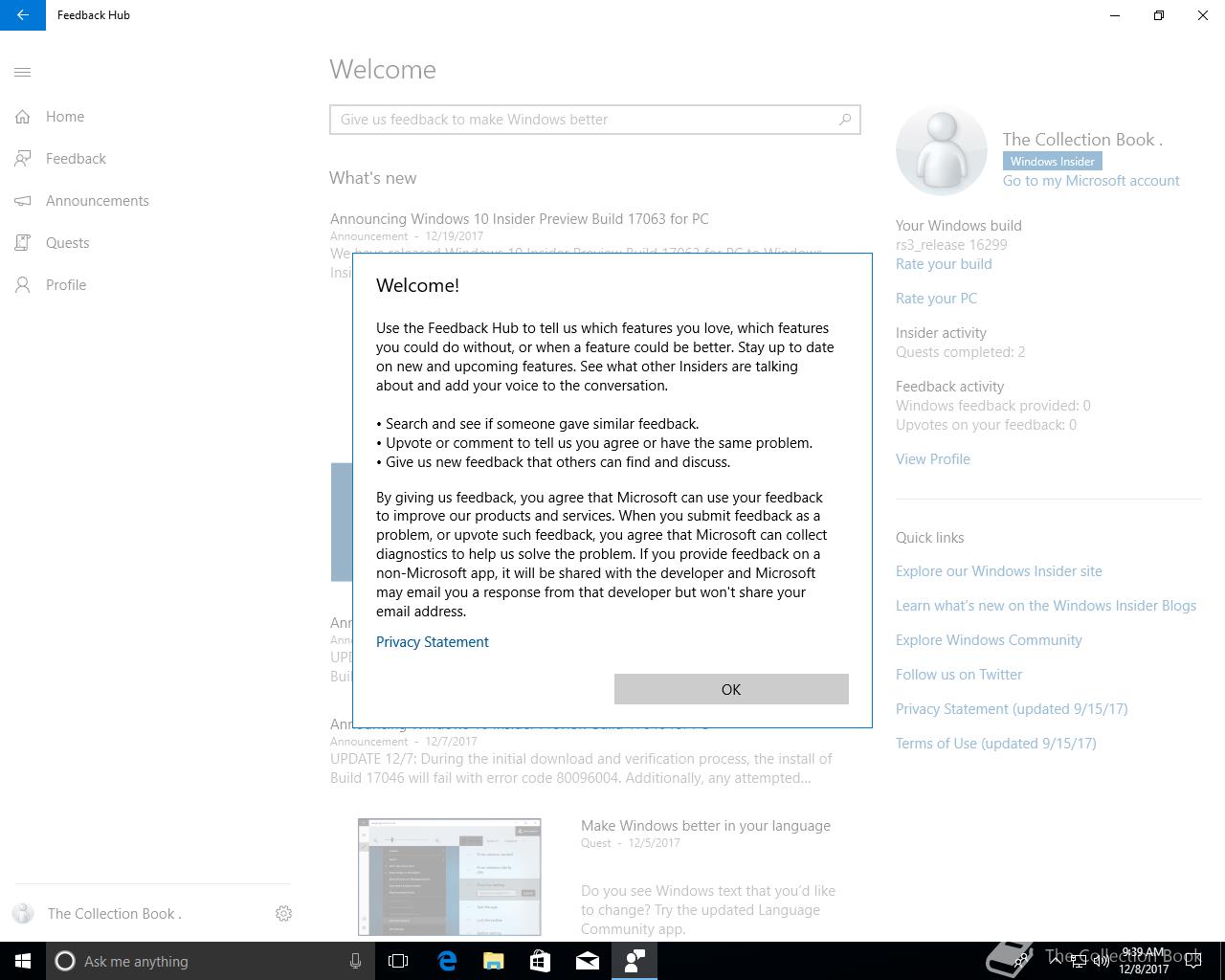Launch Microsoft Edge from taskbar
1225x980 pixels.
pos(447,961)
